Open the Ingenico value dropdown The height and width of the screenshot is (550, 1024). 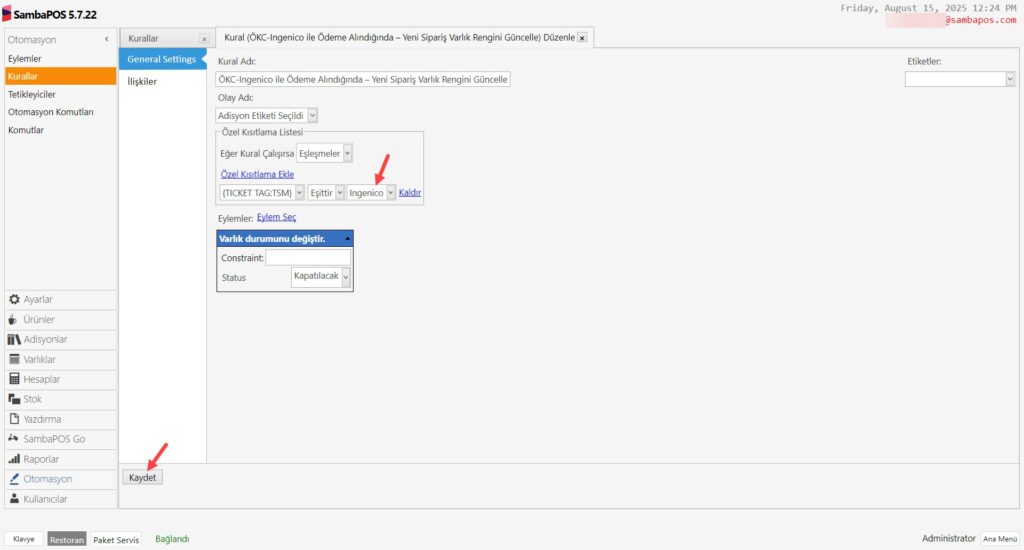391,193
